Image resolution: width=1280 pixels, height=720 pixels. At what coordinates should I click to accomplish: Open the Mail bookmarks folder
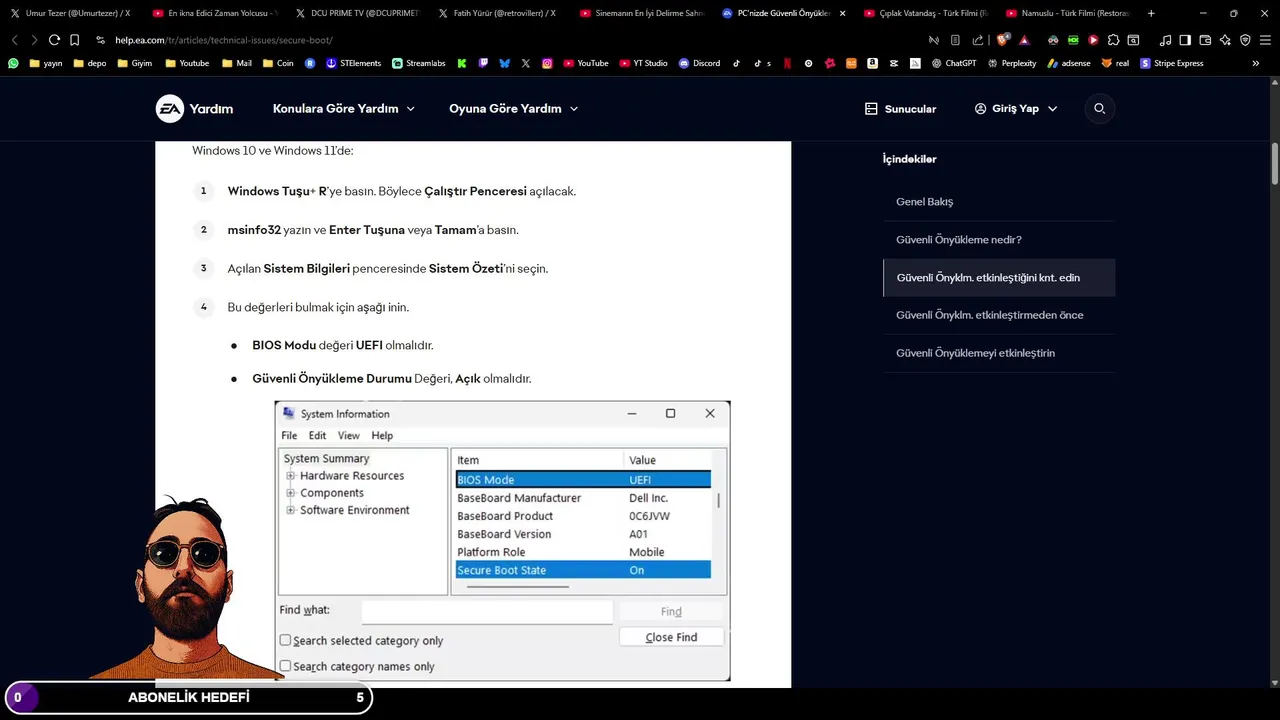[x=236, y=63]
